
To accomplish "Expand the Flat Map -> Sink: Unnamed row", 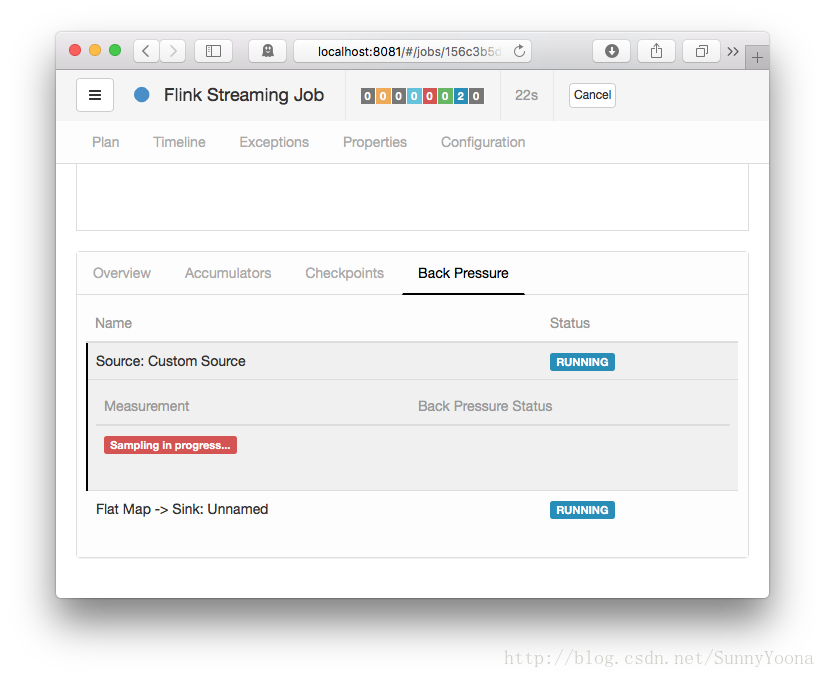I will [x=412, y=510].
